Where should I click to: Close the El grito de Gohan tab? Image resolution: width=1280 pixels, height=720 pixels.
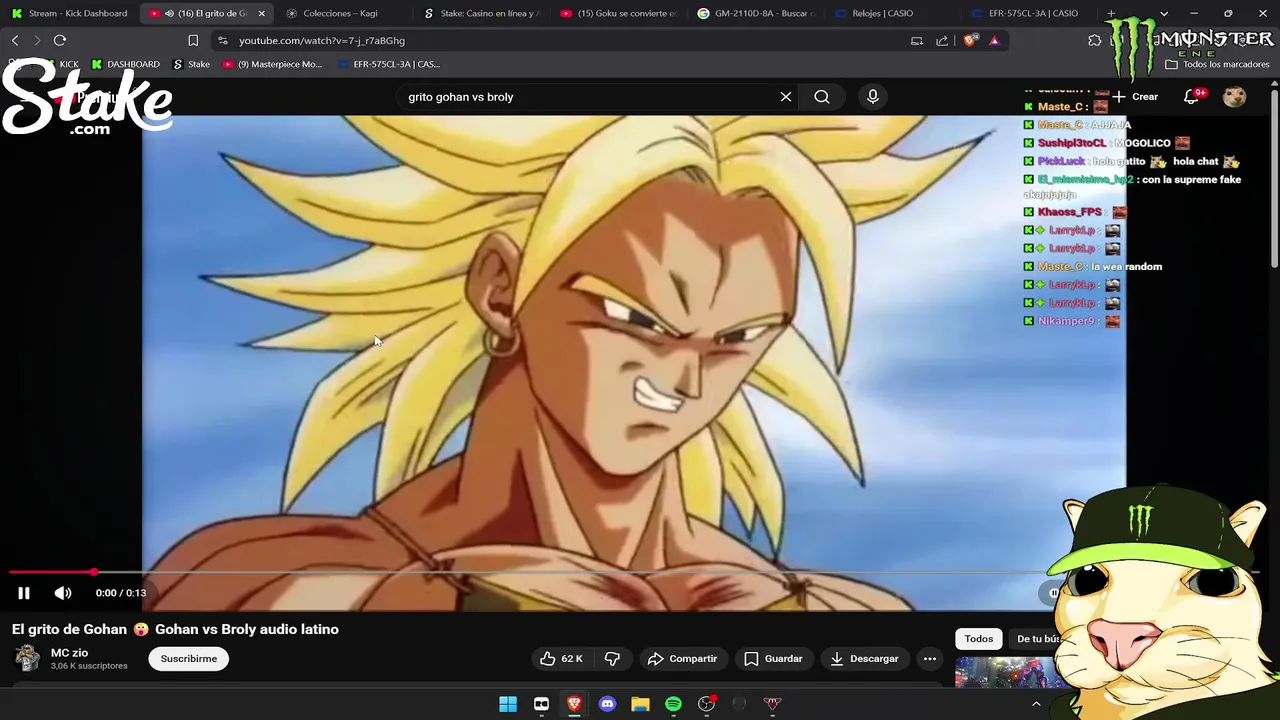point(261,14)
